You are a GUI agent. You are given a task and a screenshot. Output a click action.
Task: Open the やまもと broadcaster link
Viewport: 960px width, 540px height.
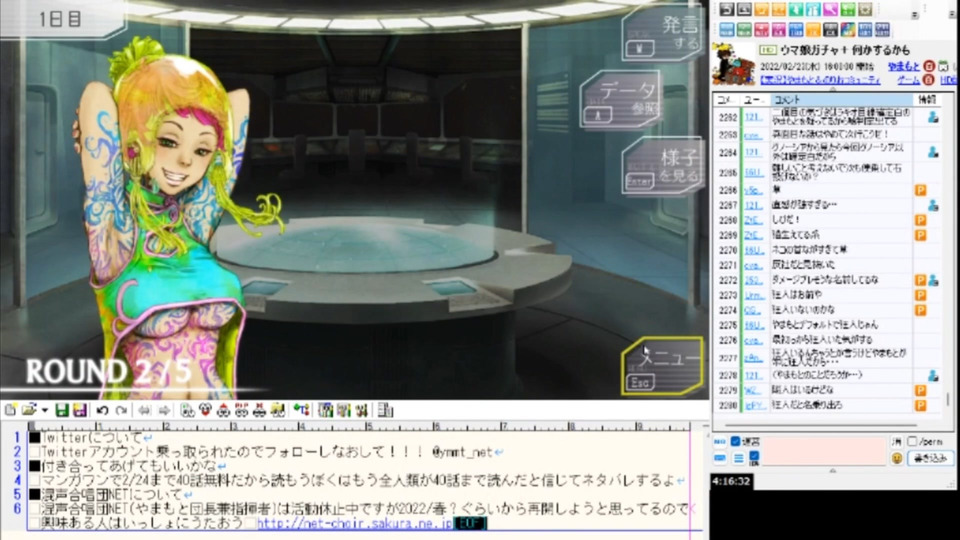point(904,66)
